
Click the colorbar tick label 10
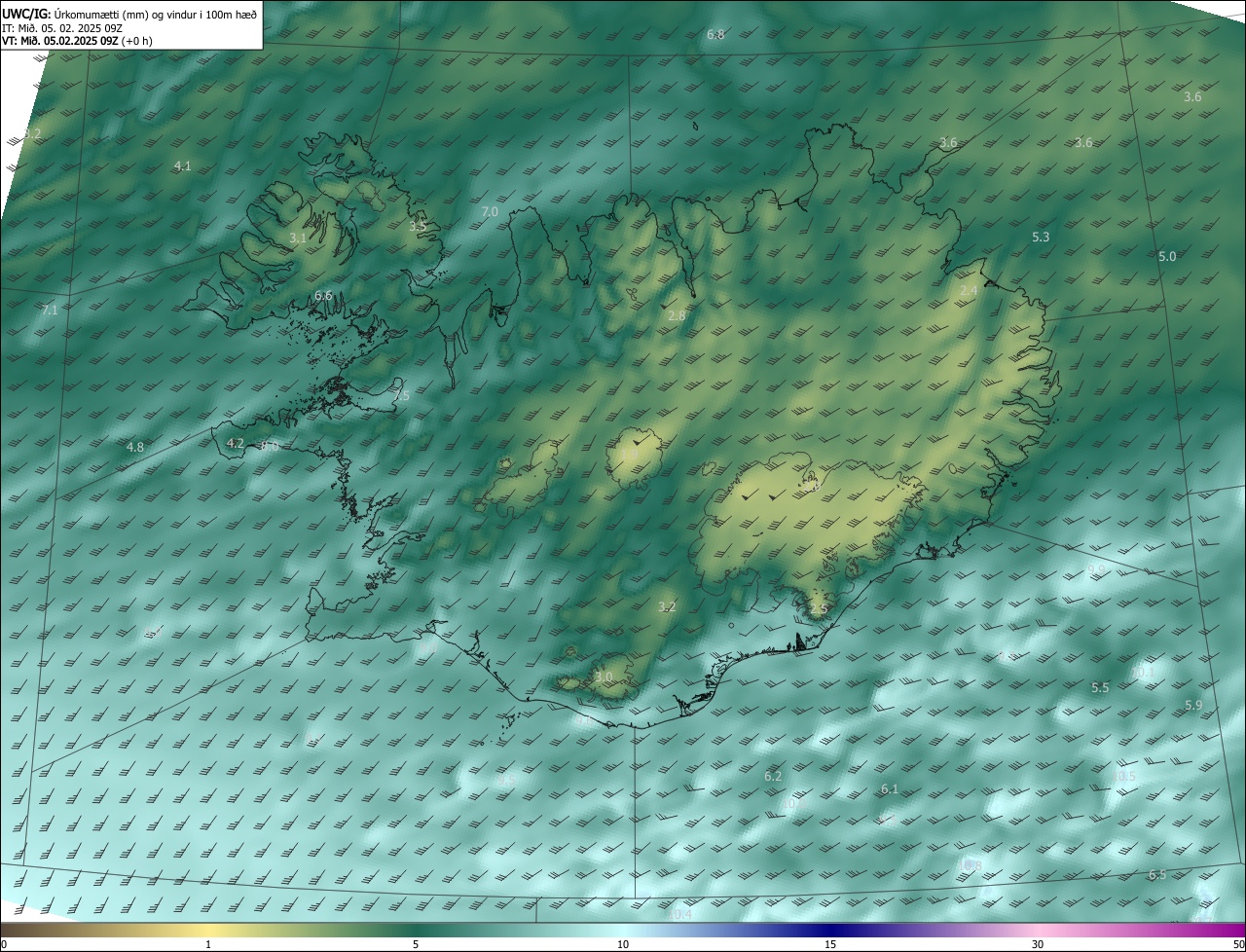coord(623,944)
